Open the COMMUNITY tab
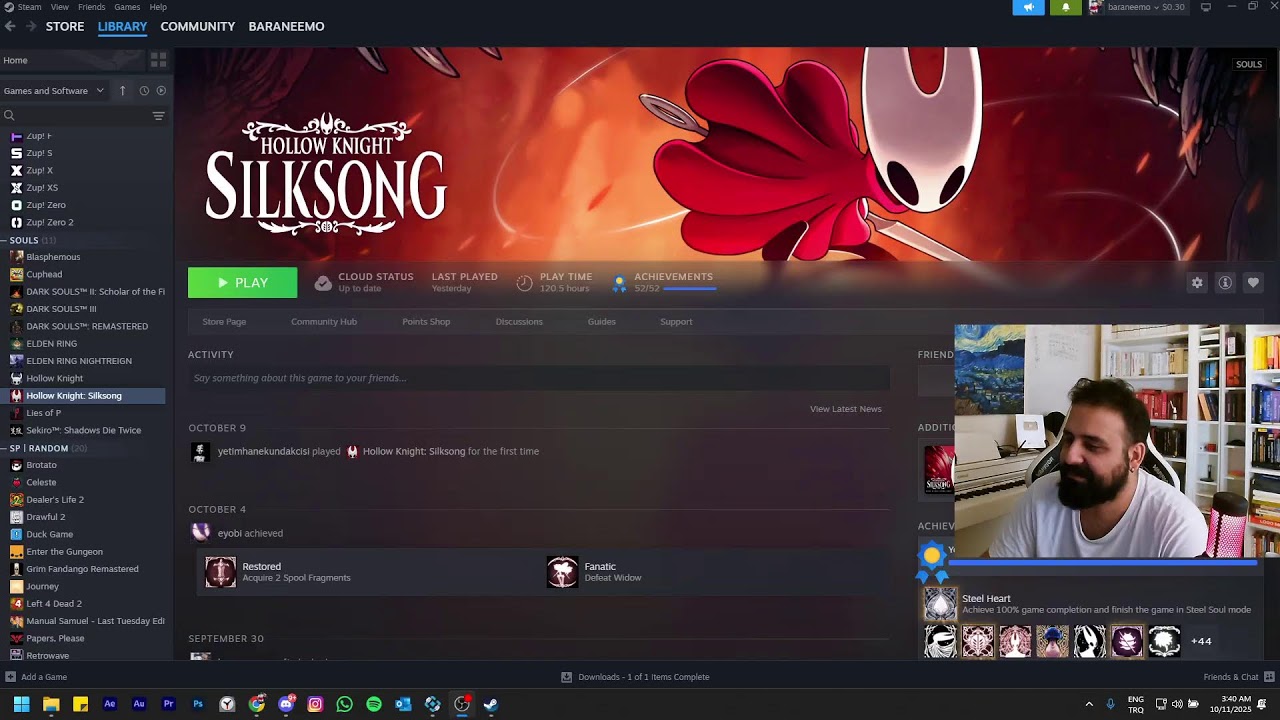 [198, 26]
